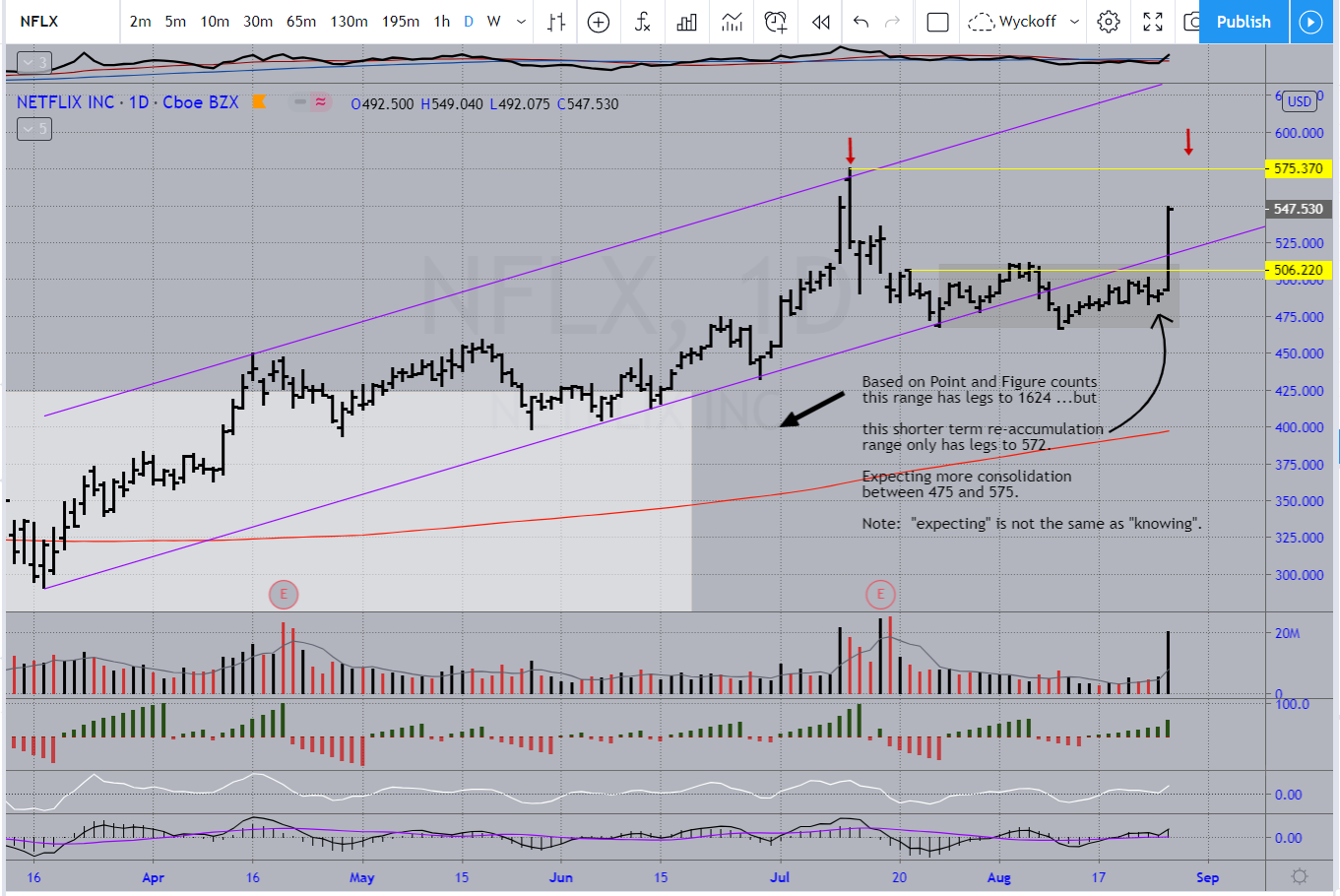The height and width of the screenshot is (896, 1340).
Task: Click the 400.000 price axis label
Action: click(x=1299, y=427)
